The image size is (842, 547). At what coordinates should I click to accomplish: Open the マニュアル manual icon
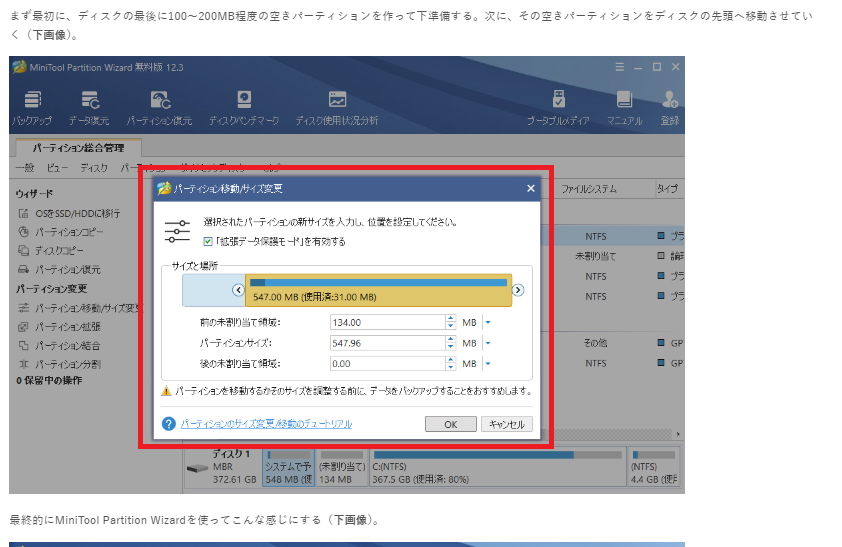pyautogui.click(x=624, y=100)
